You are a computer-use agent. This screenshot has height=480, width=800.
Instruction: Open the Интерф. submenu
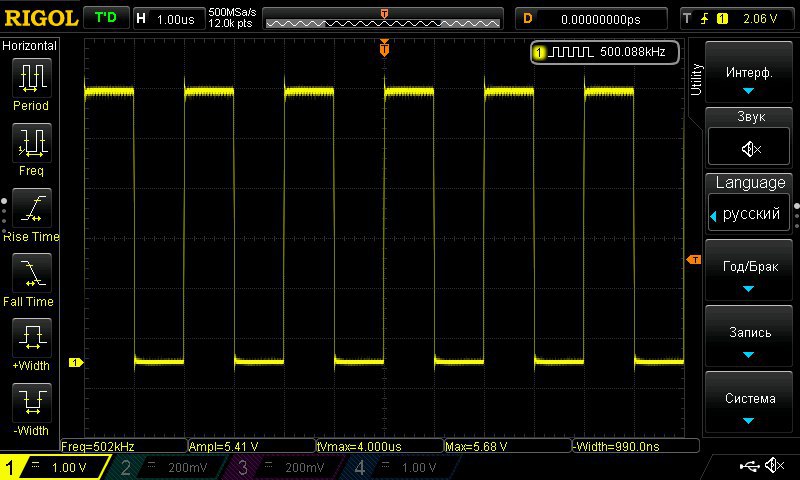748,73
